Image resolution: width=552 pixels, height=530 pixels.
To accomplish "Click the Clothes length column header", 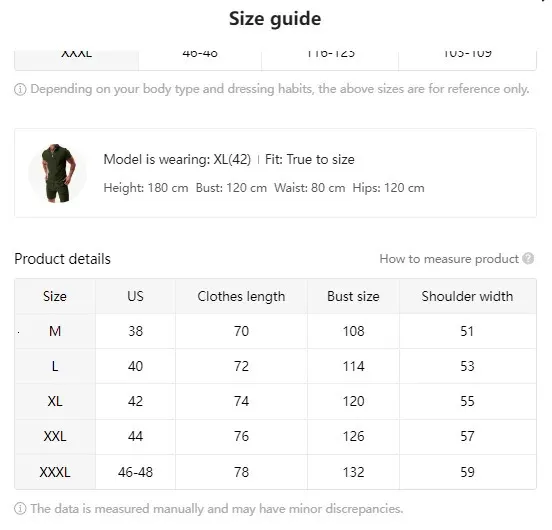I will pos(241,296).
